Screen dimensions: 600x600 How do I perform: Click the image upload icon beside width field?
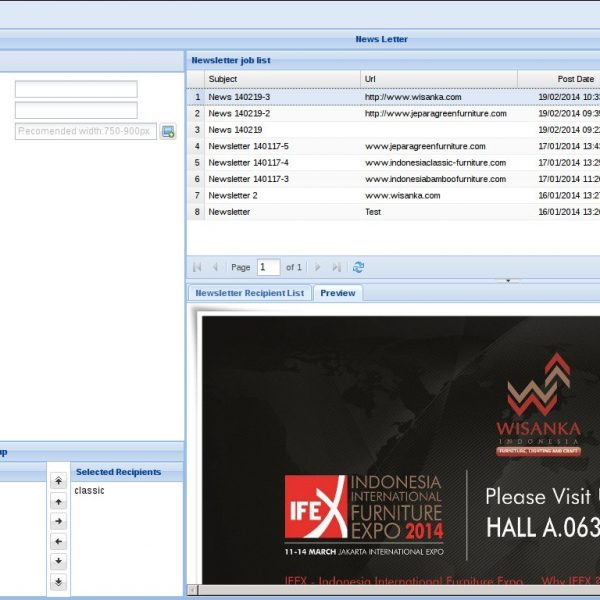tap(168, 131)
